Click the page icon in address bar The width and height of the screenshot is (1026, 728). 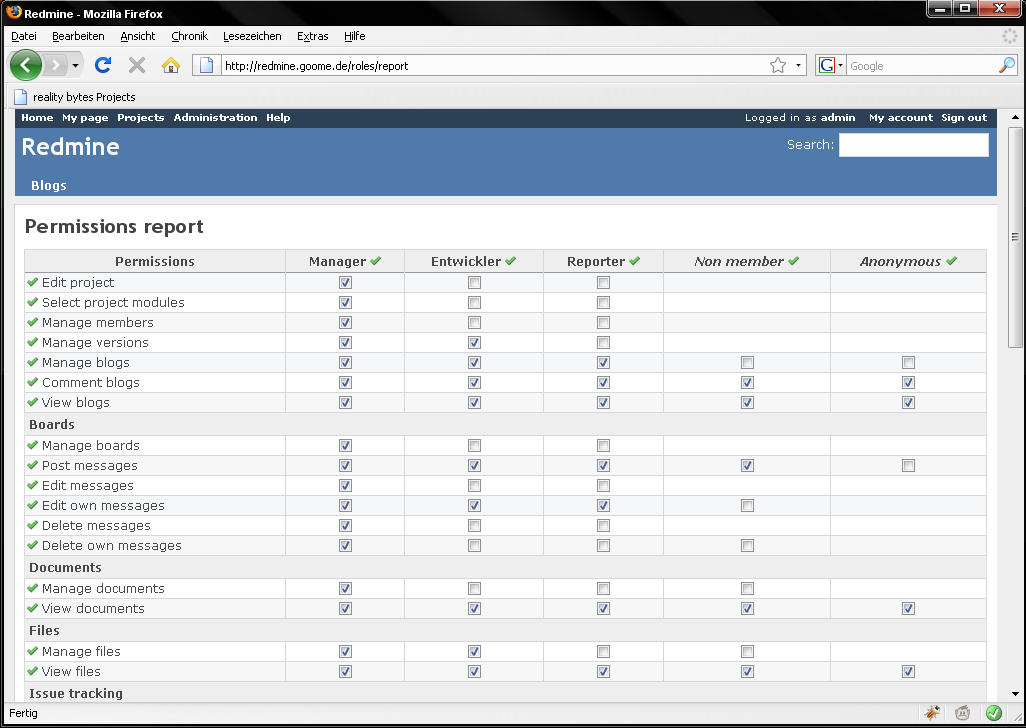206,65
